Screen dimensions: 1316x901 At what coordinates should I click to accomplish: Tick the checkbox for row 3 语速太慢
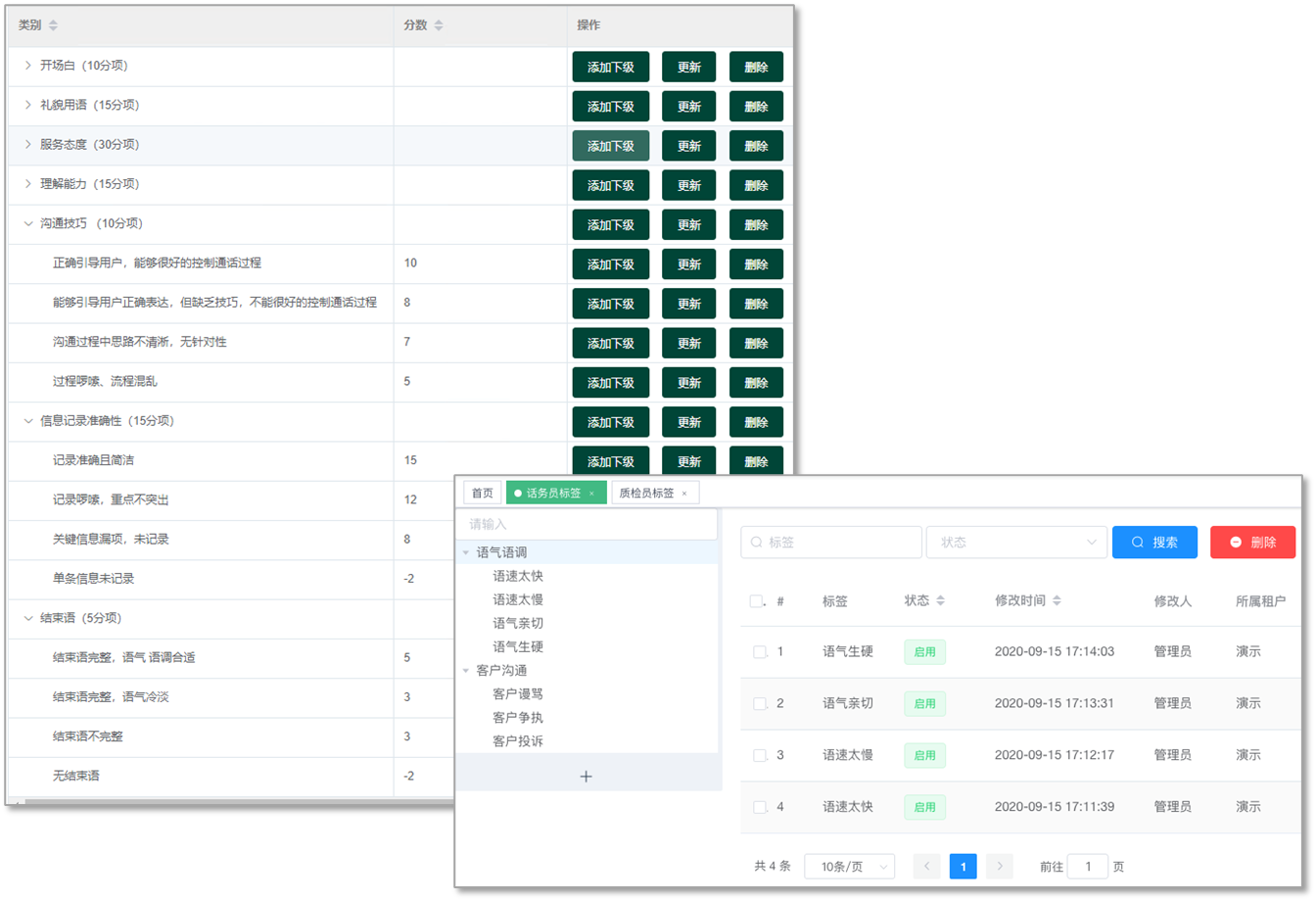[760, 755]
